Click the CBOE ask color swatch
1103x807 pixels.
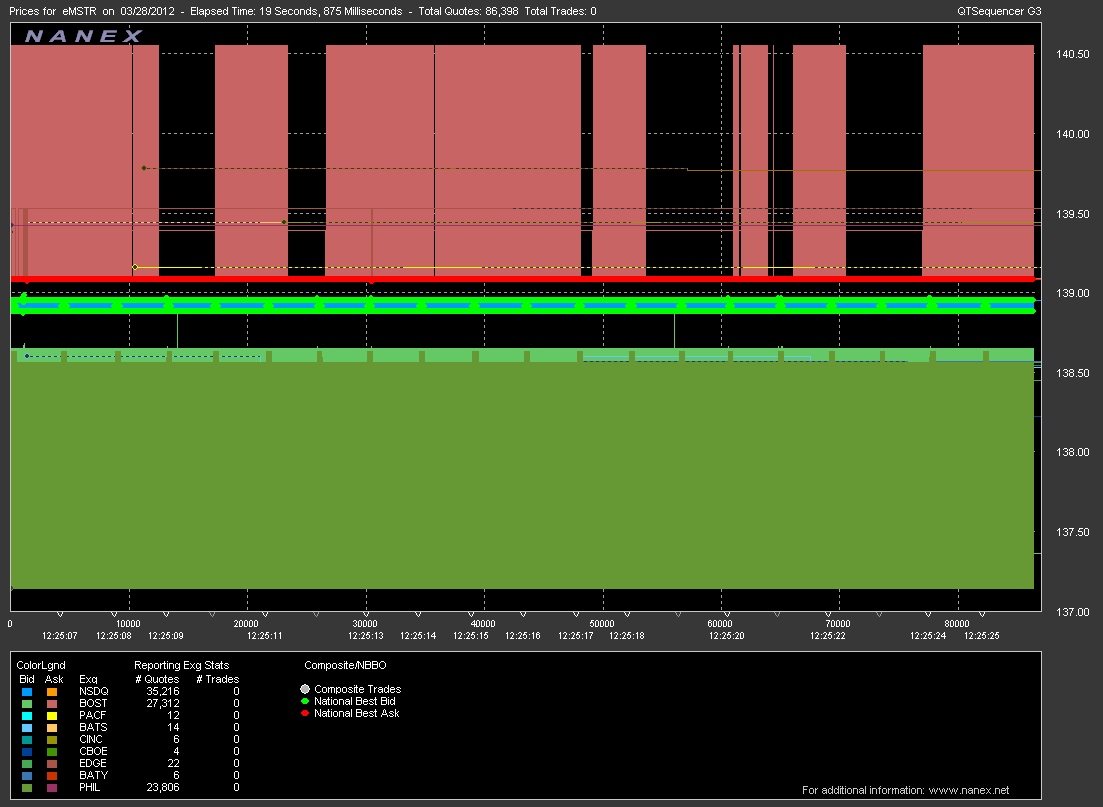[52, 751]
